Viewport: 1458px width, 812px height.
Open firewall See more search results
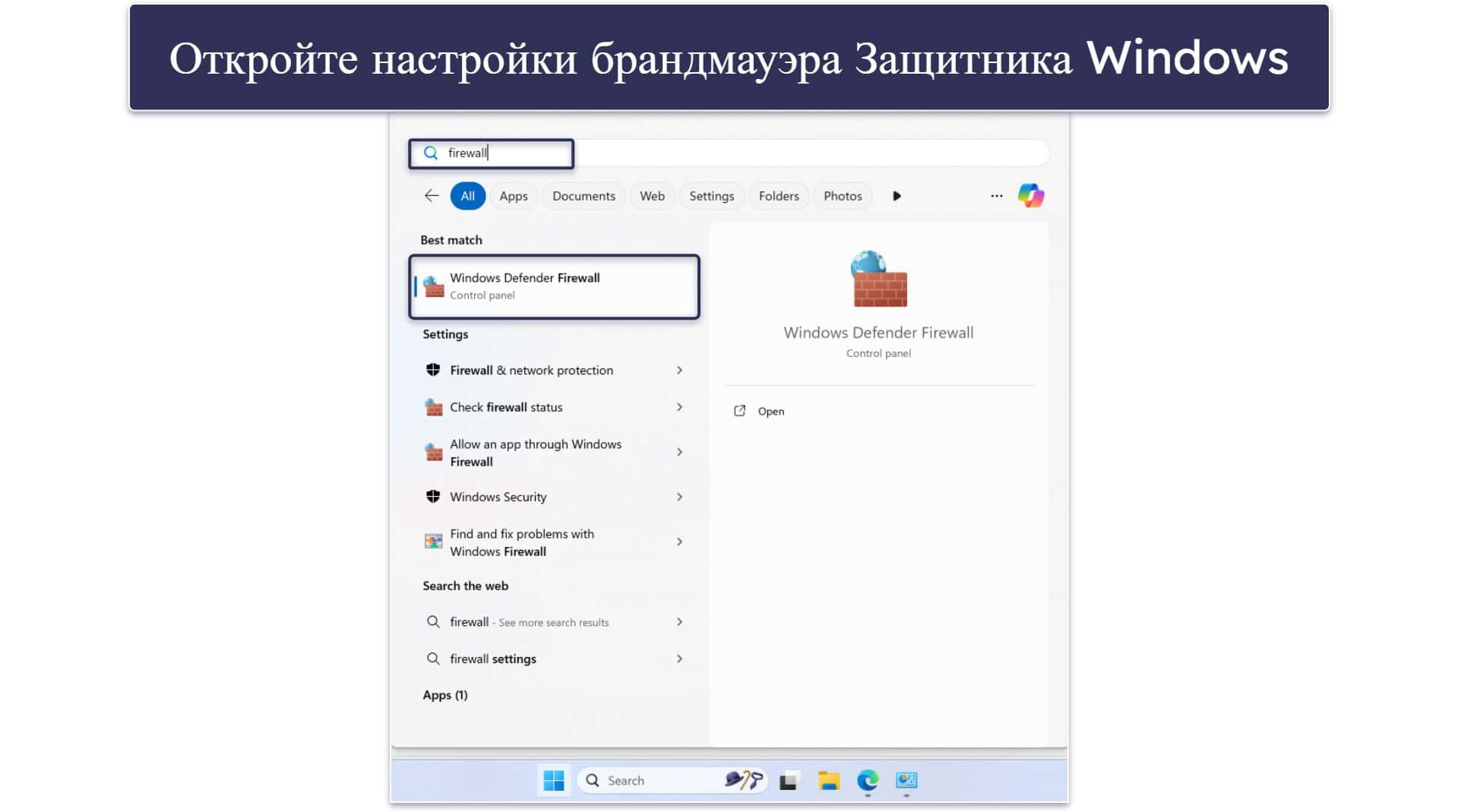click(x=554, y=622)
